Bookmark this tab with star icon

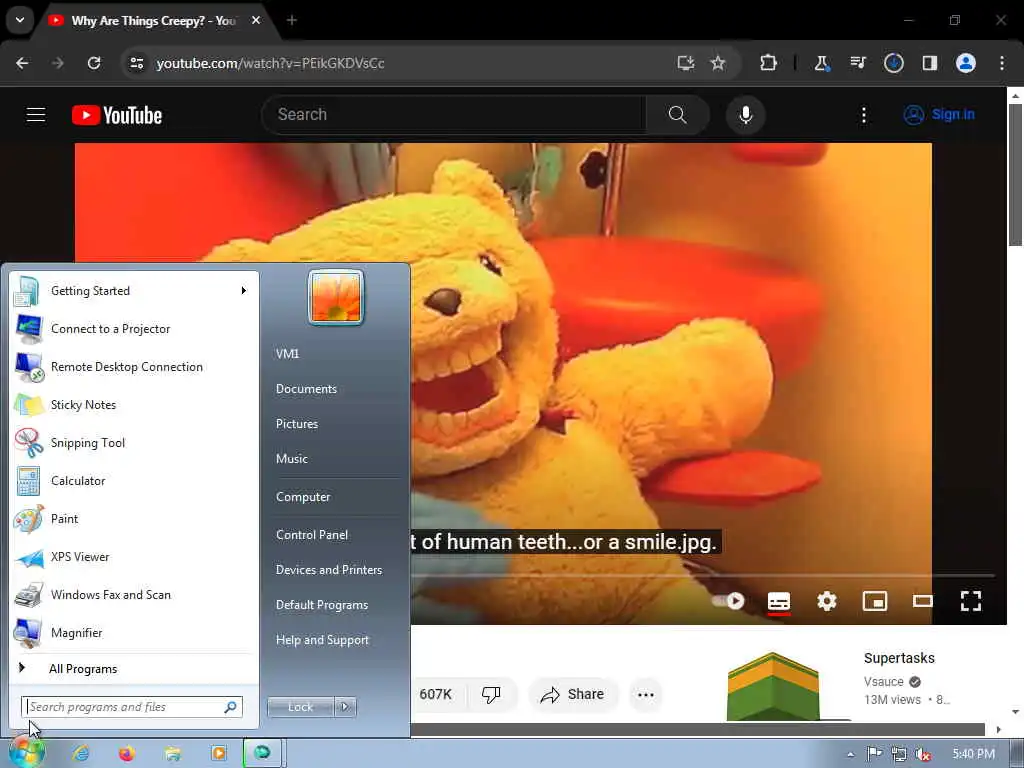[718, 63]
